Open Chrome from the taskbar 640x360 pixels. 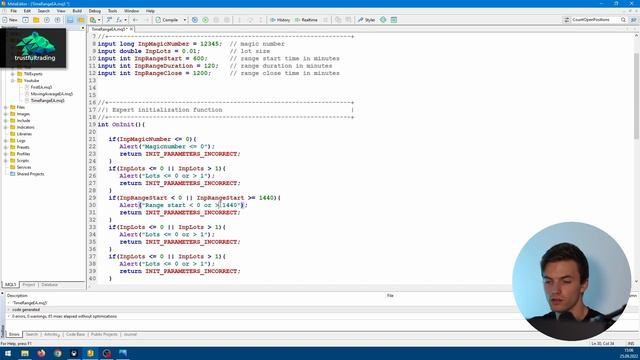pyautogui.click(x=58, y=353)
